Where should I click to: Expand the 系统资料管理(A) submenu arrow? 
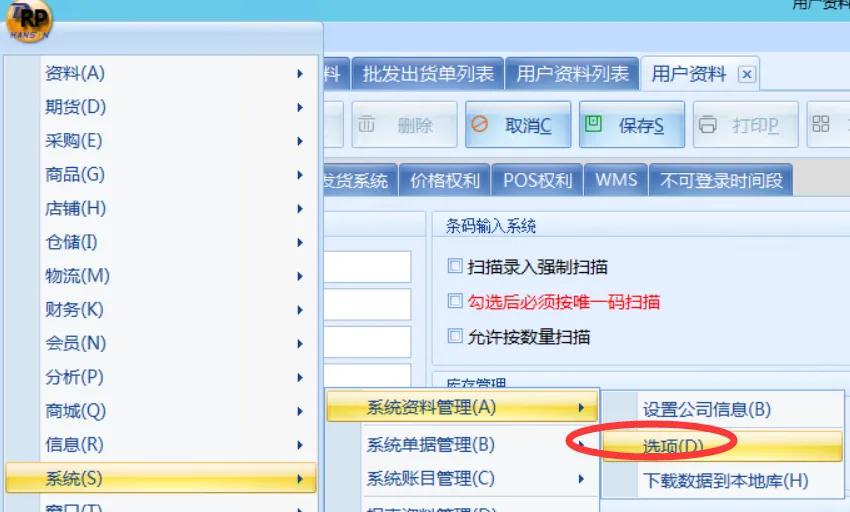pyautogui.click(x=581, y=407)
